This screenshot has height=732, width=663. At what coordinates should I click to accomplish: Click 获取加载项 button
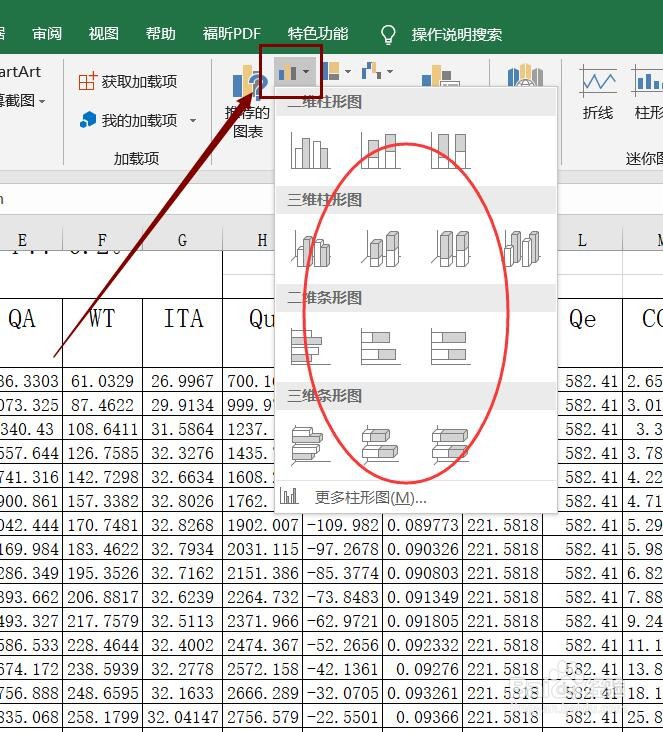pyautogui.click(x=127, y=82)
